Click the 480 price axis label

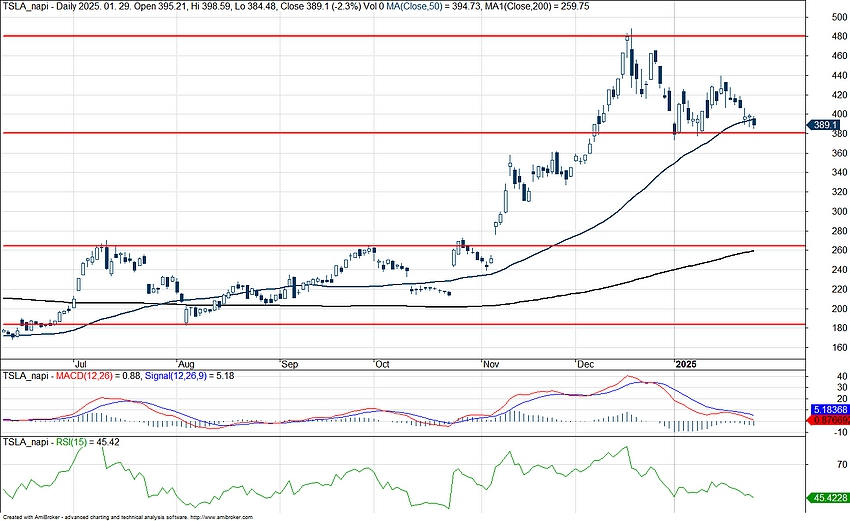pos(839,36)
